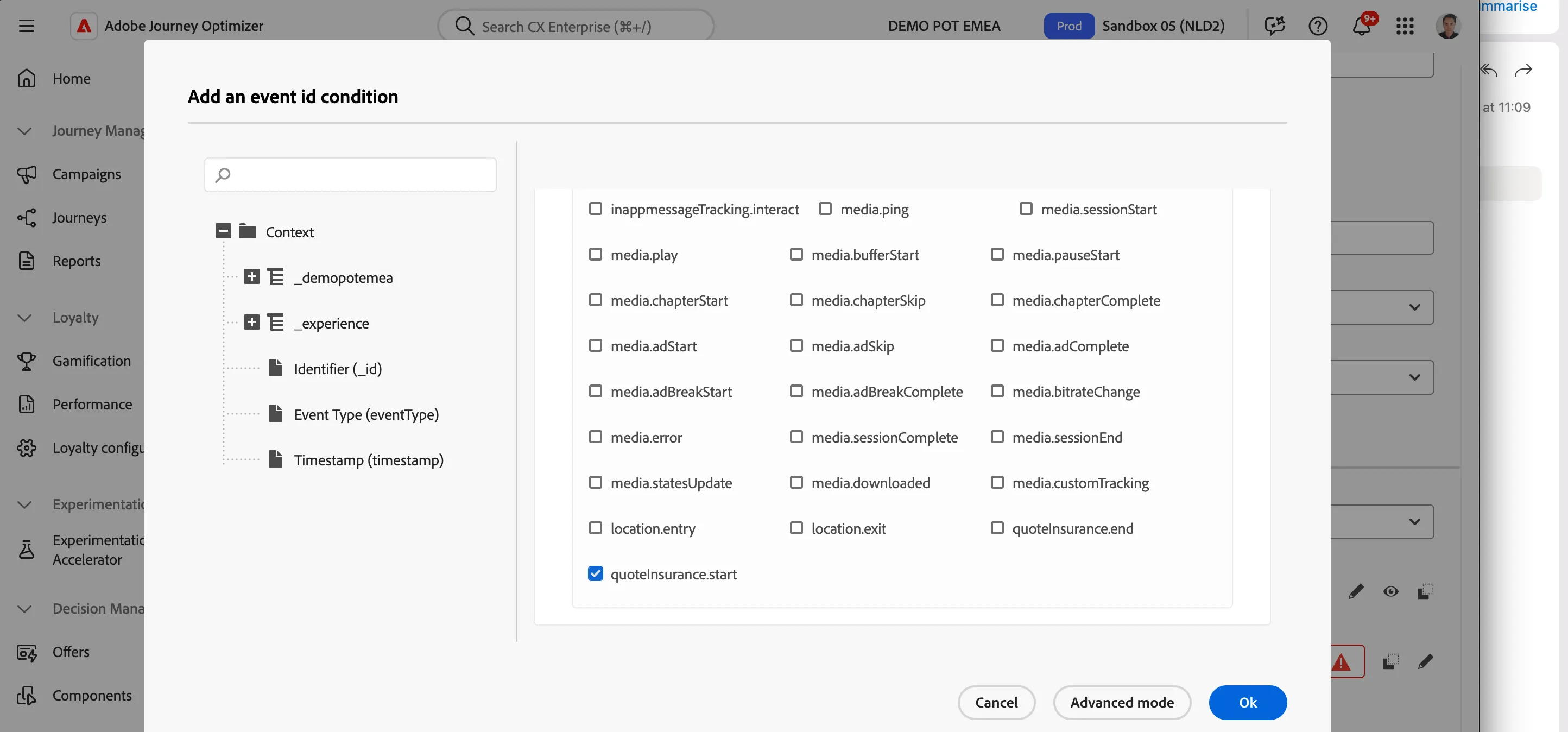Image resolution: width=1568 pixels, height=732 pixels.
Task: Uncheck the quoteInsurance.start checkbox
Action: [595, 573]
